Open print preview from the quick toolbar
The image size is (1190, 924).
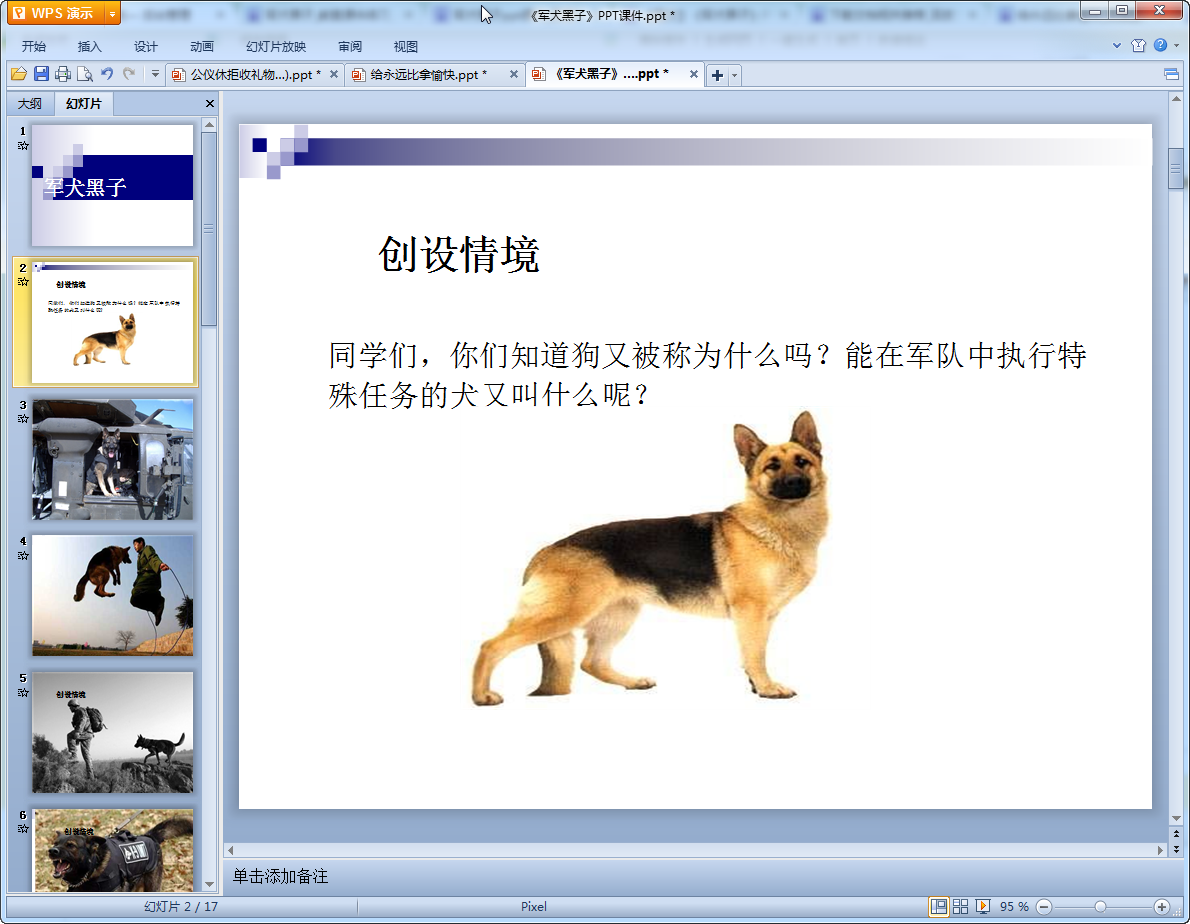click(x=85, y=74)
